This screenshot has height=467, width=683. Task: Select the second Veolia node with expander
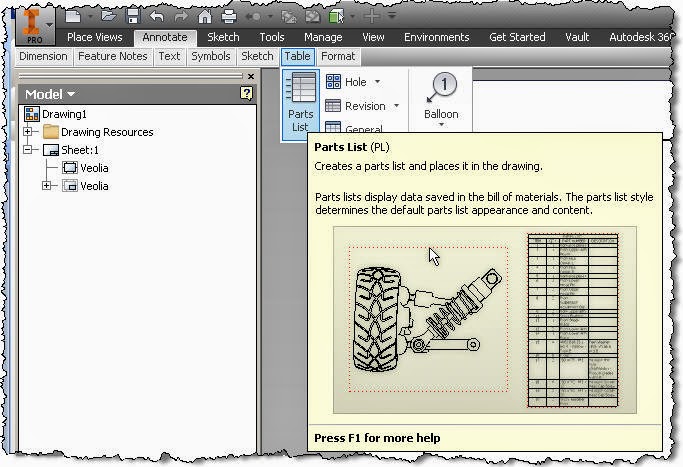85,186
